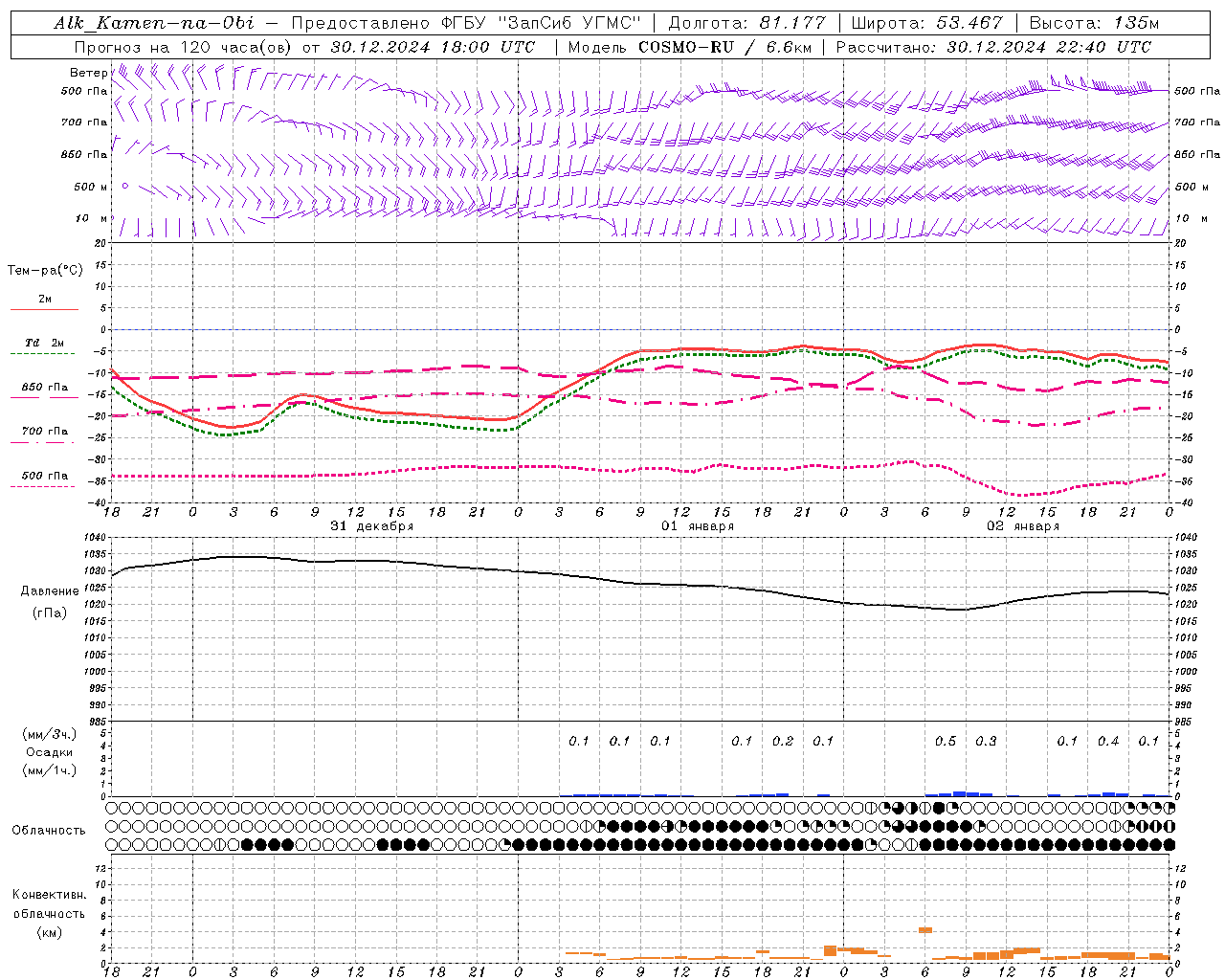Click the Осадки precipitation label
Image resolution: width=1225 pixels, height=980 pixels.
[x=50, y=752]
